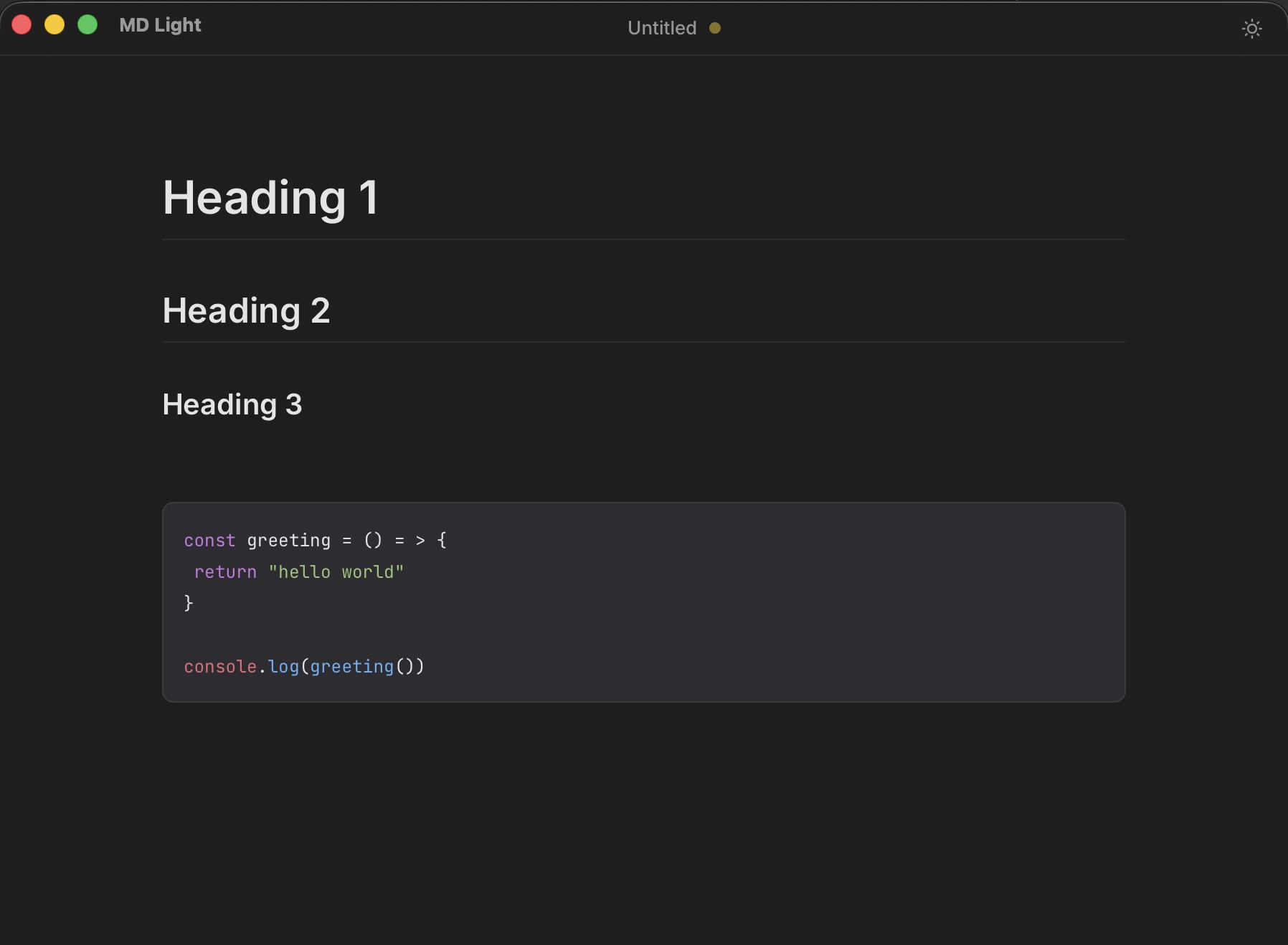Place cursor in the Heading 3 text
The image size is (1288, 945).
coord(232,405)
